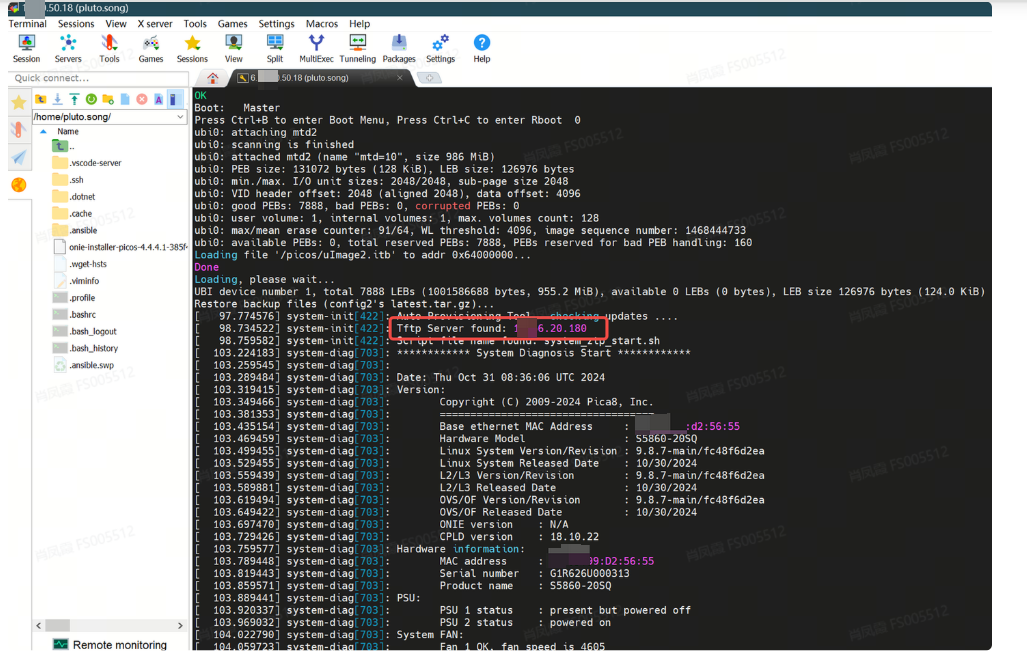Click the Quick connect field

pyautogui.click(x=95, y=77)
